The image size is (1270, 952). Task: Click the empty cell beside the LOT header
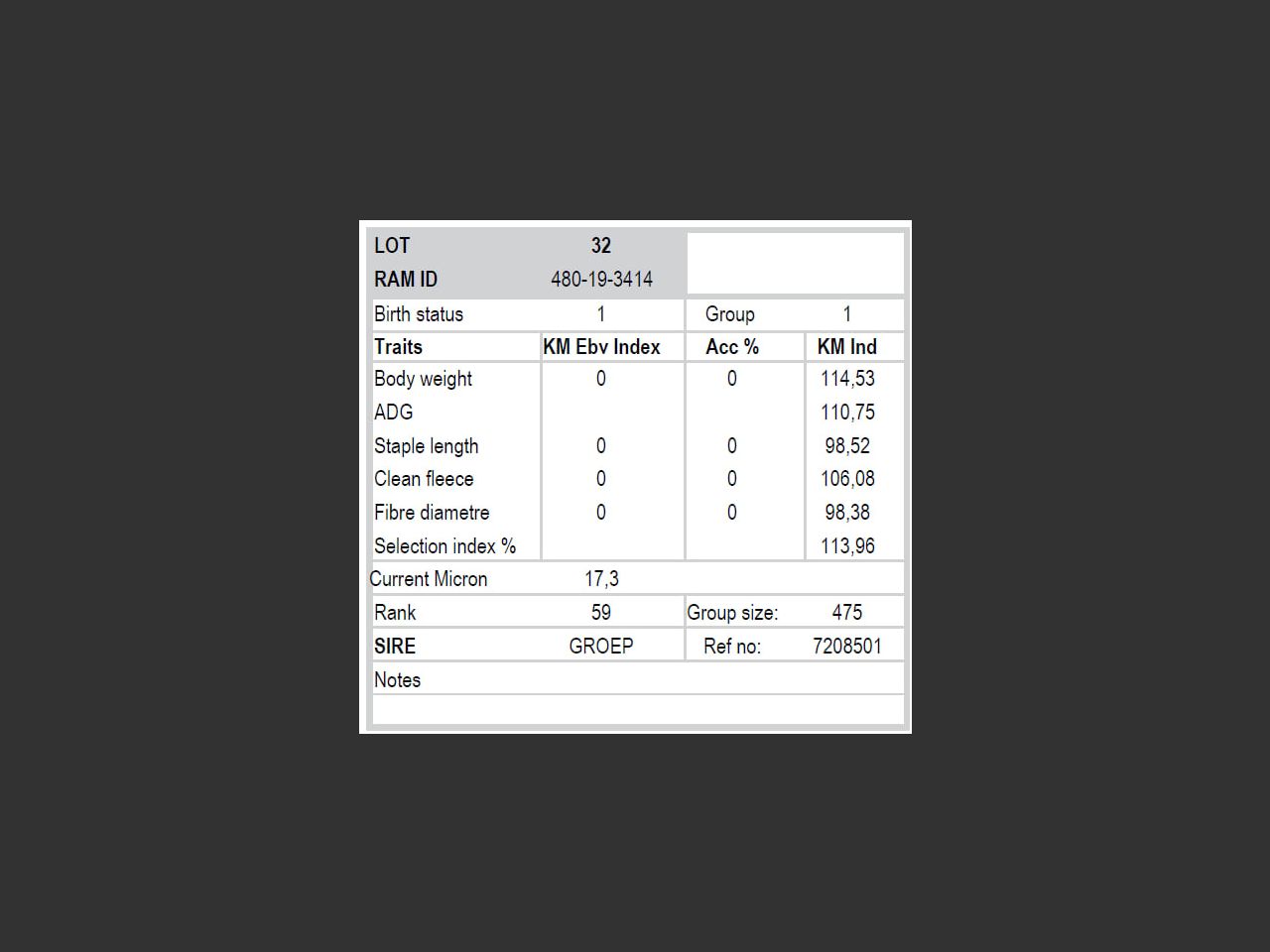(795, 263)
